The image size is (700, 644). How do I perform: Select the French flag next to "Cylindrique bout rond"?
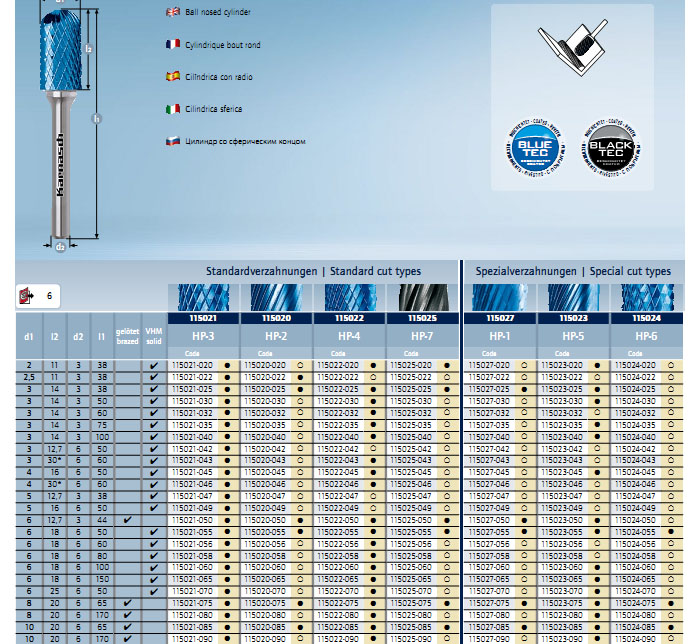click(172, 44)
